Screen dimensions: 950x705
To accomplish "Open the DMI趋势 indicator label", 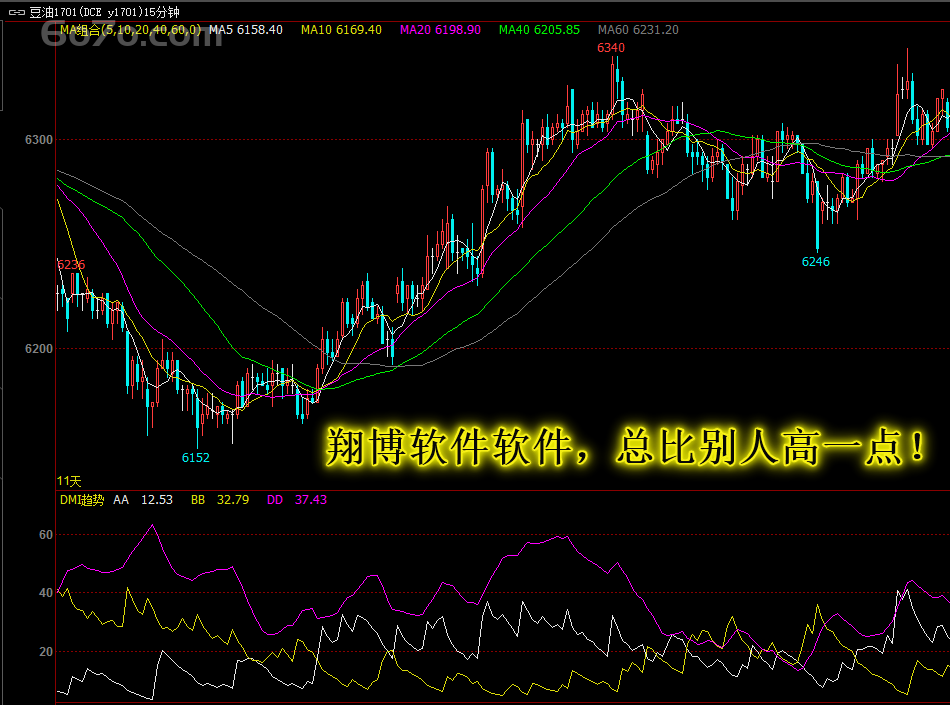I will [82, 500].
